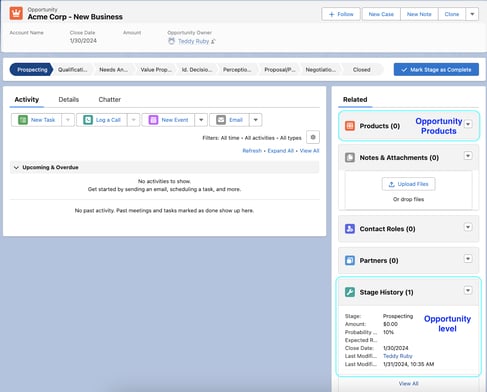Click the Stage History wrench icon
Viewport: 487px width, 392px height.
350,292
